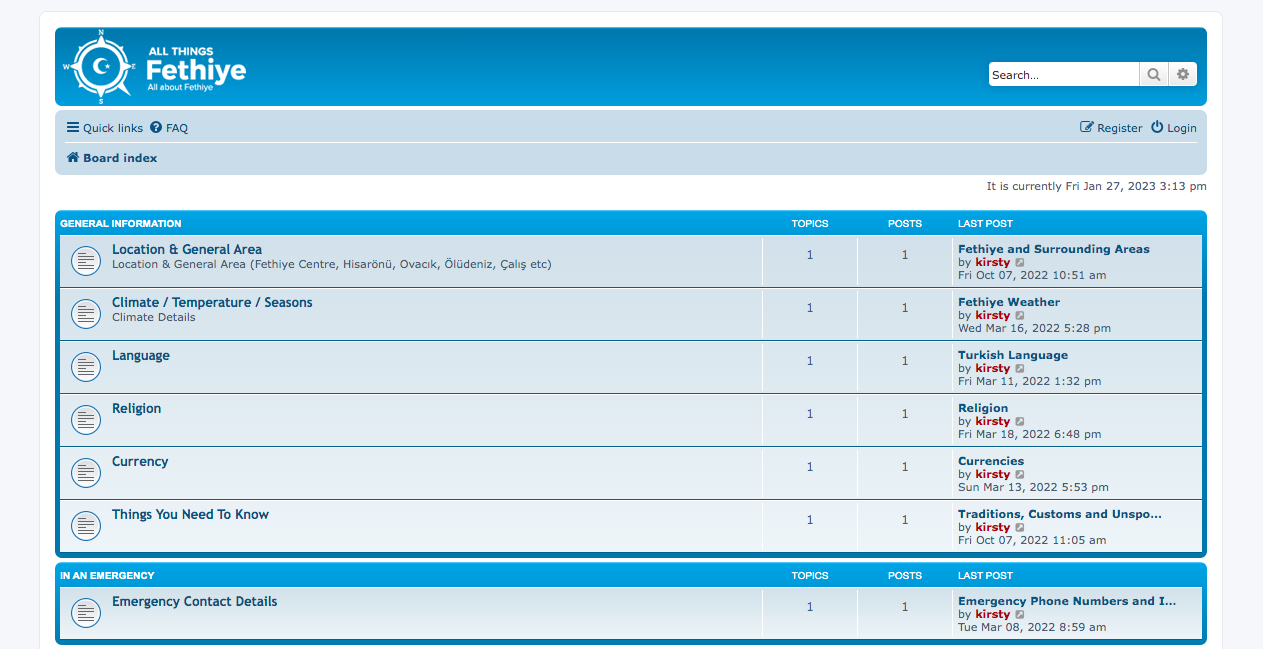This screenshot has width=1263, height=649.
Task: Open last post Currencies
Action: pos(991,461)
